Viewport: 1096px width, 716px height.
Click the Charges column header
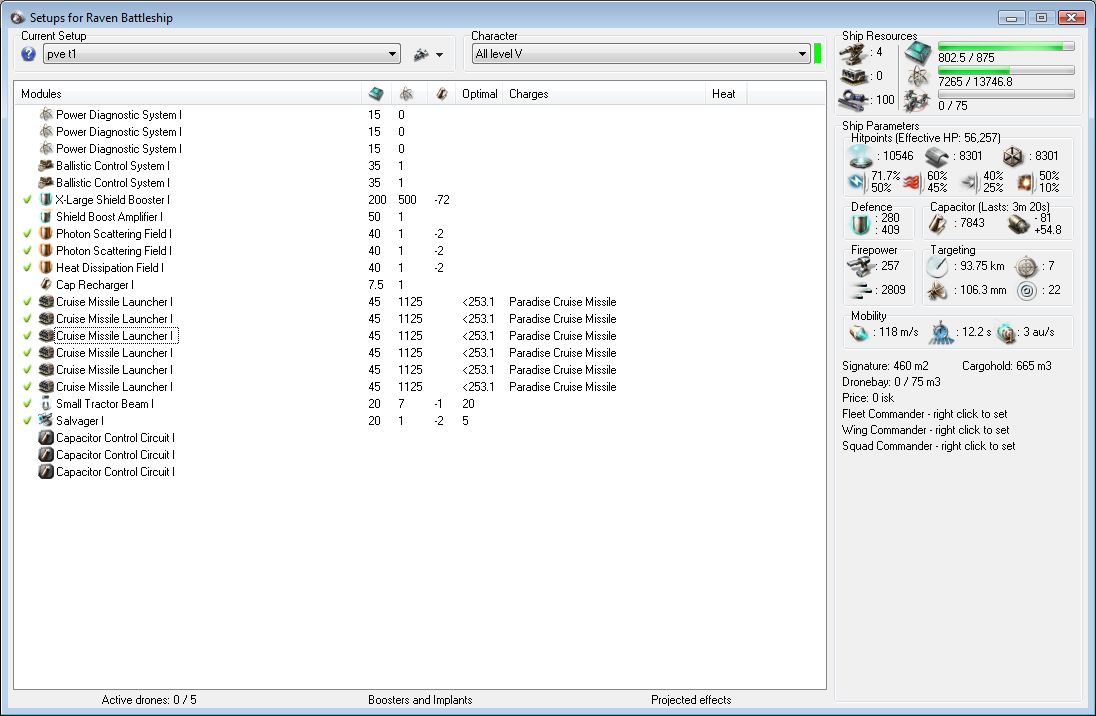[605, 94]
